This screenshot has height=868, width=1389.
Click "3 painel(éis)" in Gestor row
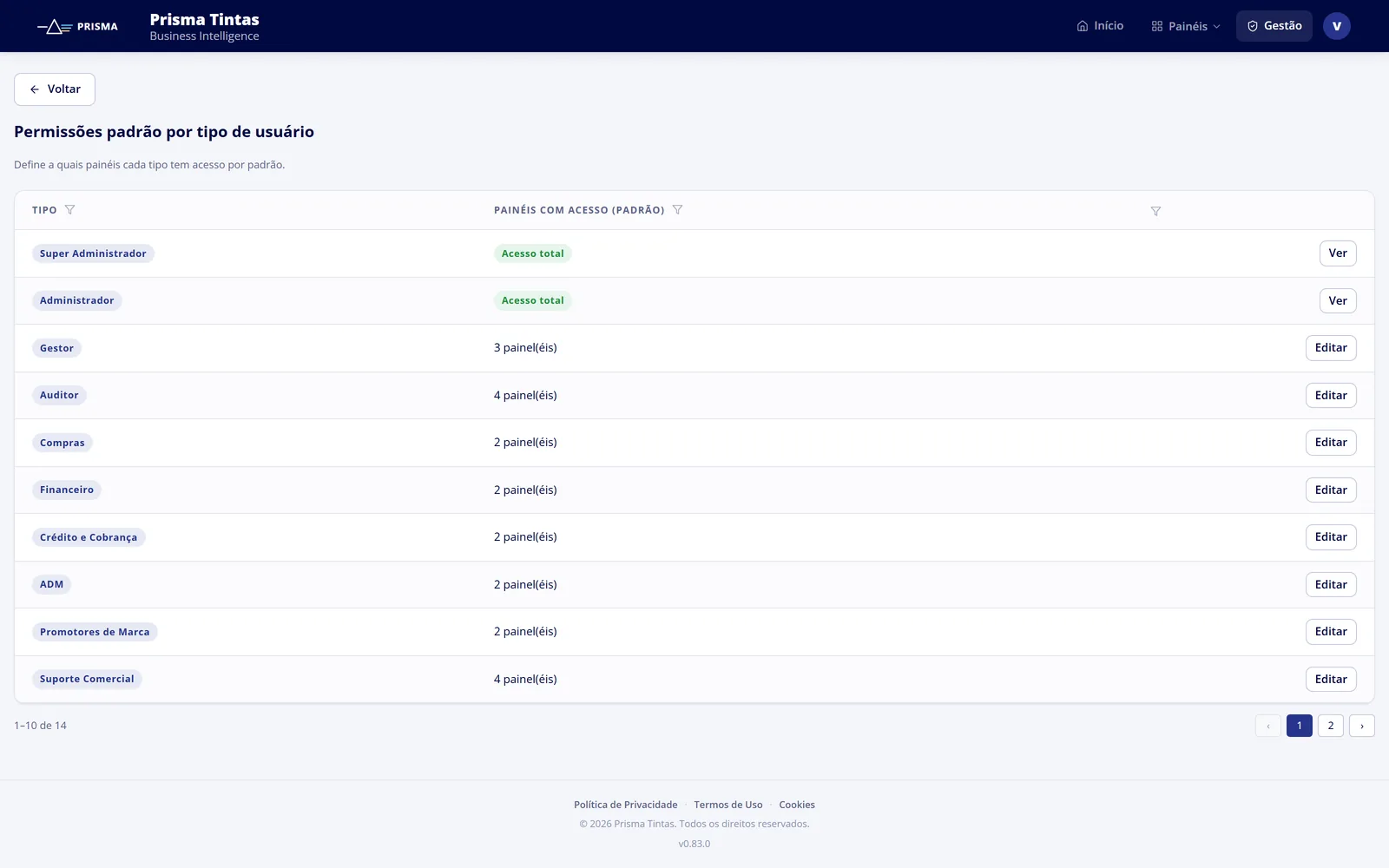coord(525,348)
